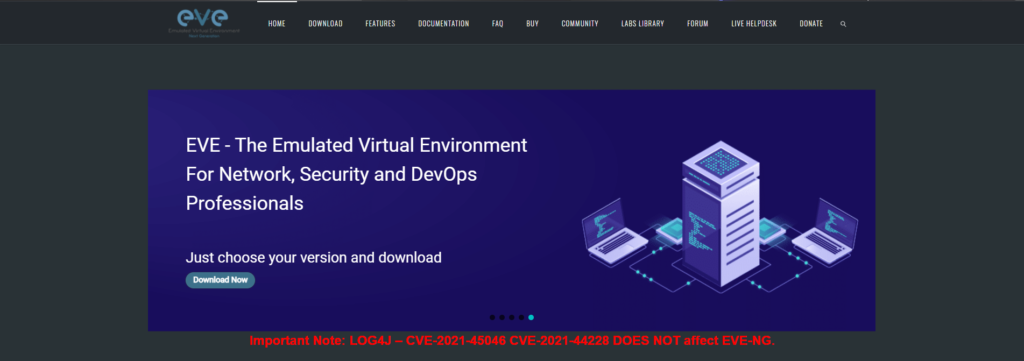Viewport: 1024px width, 361px height.
Task: Click the server tower banner illustration
Action: (x=719, y=215)
